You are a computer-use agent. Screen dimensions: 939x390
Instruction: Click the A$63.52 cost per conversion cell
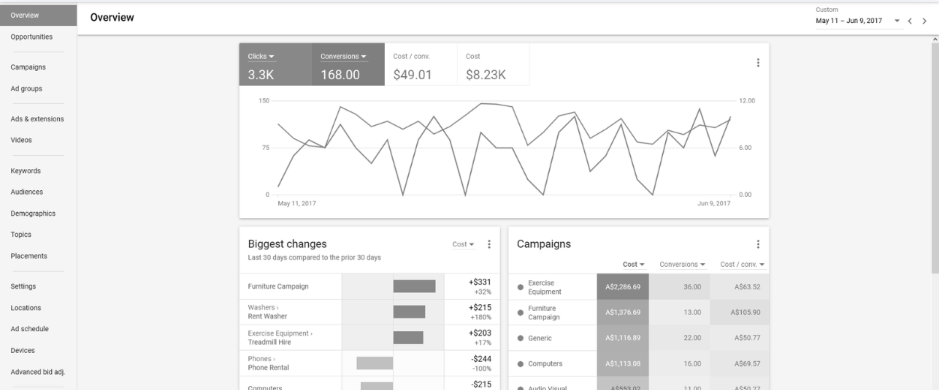[740, 287]
